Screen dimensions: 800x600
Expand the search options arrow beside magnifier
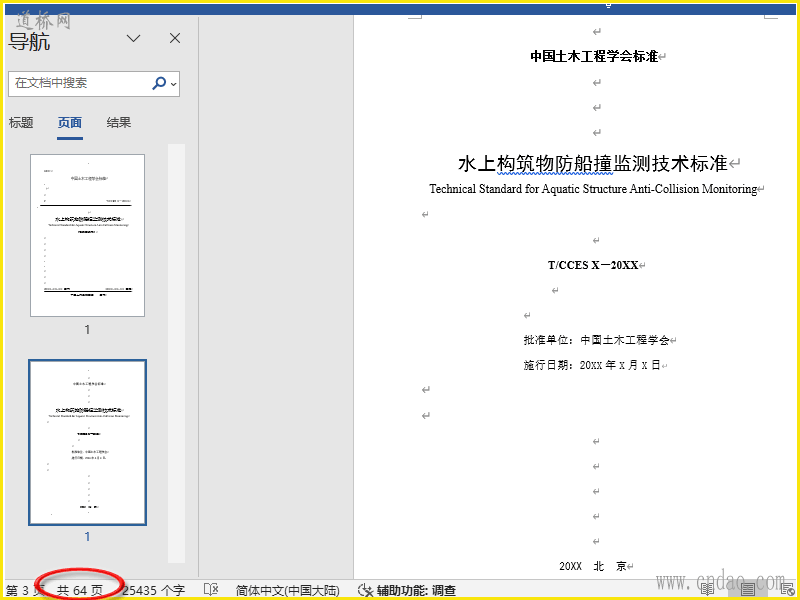pos(174,84)
